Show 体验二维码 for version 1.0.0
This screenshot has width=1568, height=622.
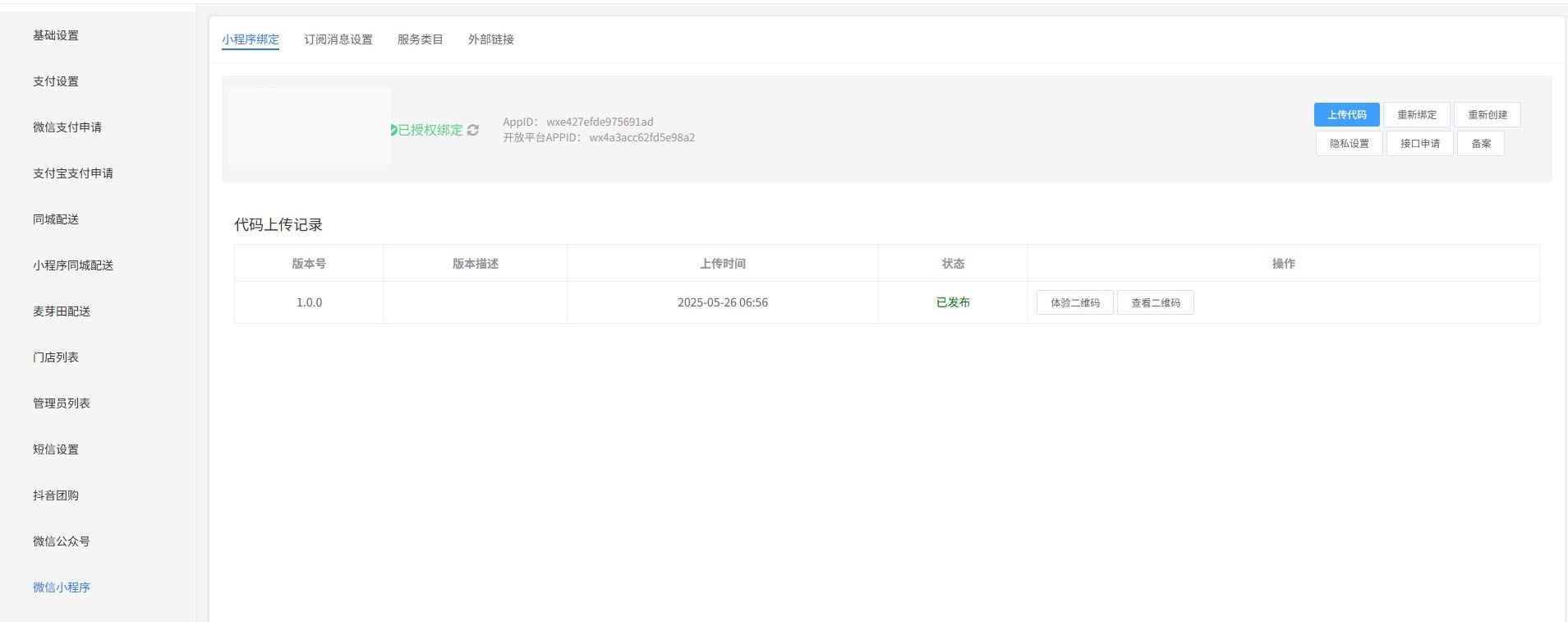tap(1074, 303)
